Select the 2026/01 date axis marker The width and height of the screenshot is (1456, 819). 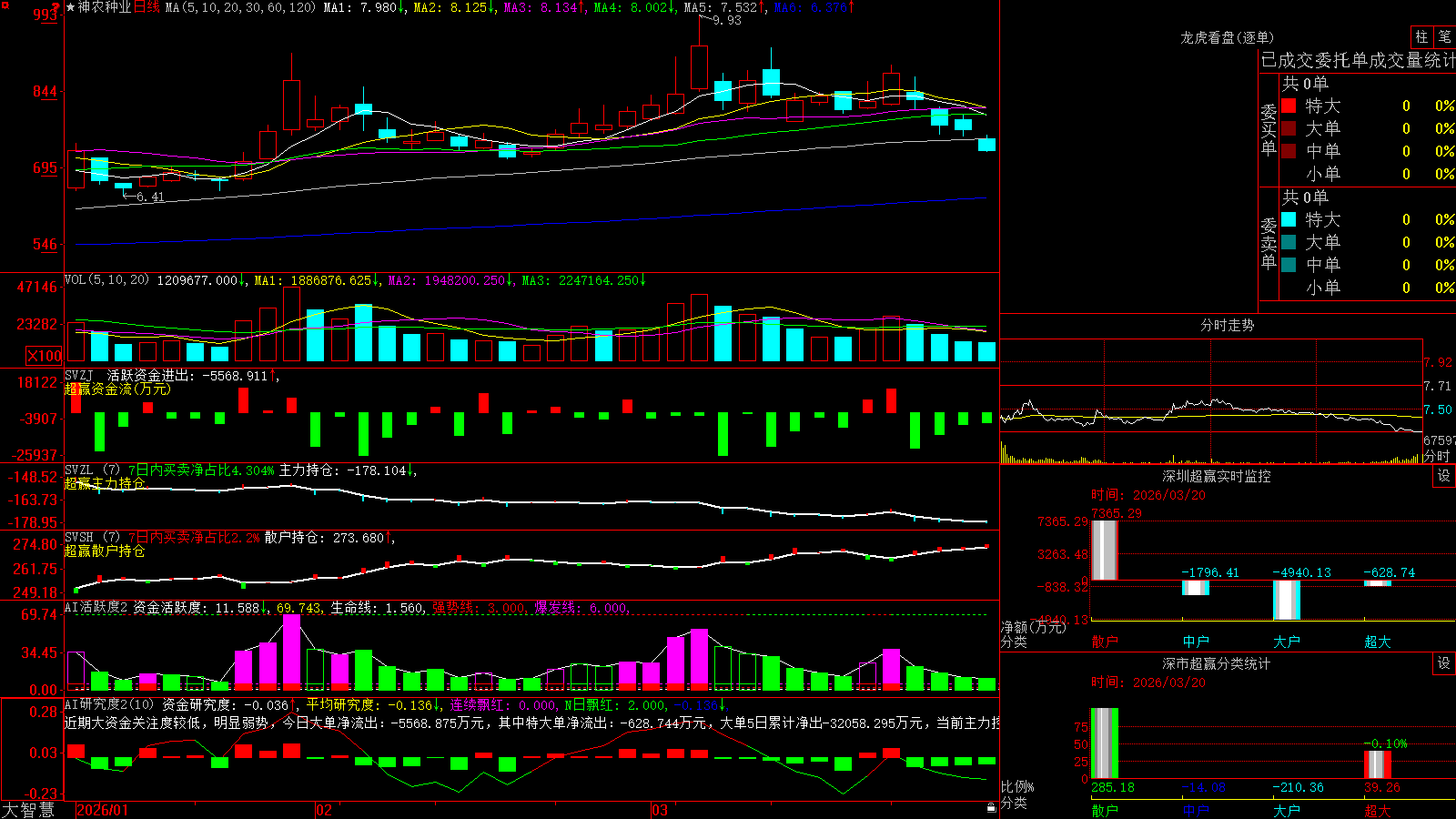103,810
